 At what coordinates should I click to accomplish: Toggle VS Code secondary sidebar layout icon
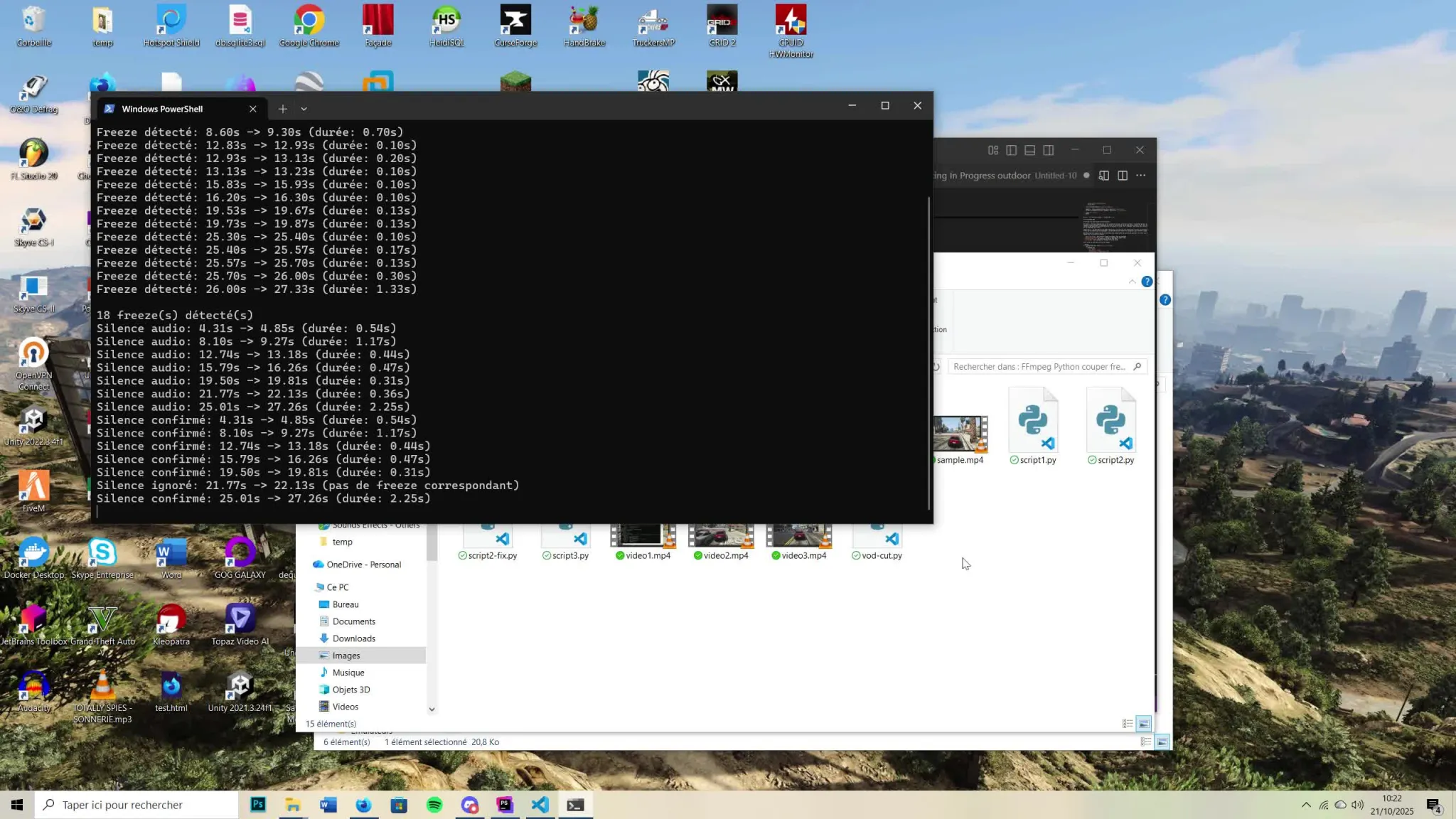click(x=1048, y=150)
